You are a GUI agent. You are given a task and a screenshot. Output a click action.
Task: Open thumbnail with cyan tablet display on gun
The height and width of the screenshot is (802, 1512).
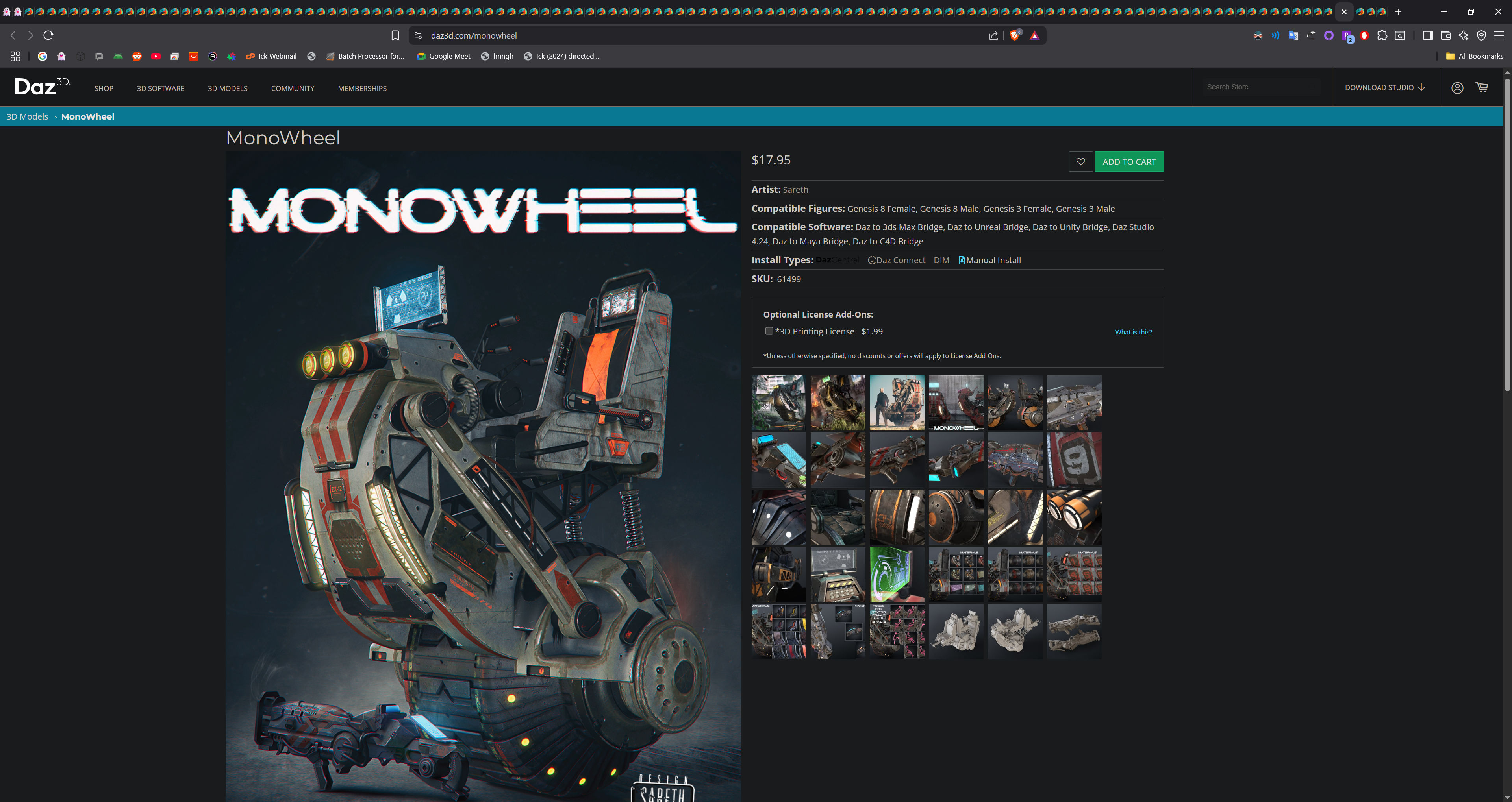[x=779, y=460]
